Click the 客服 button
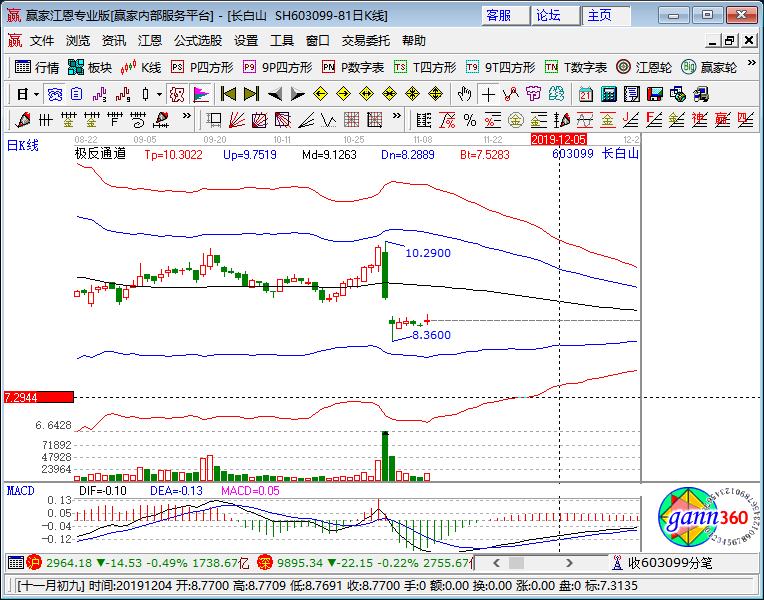764x600 pixels. click(x=506, y=16)
